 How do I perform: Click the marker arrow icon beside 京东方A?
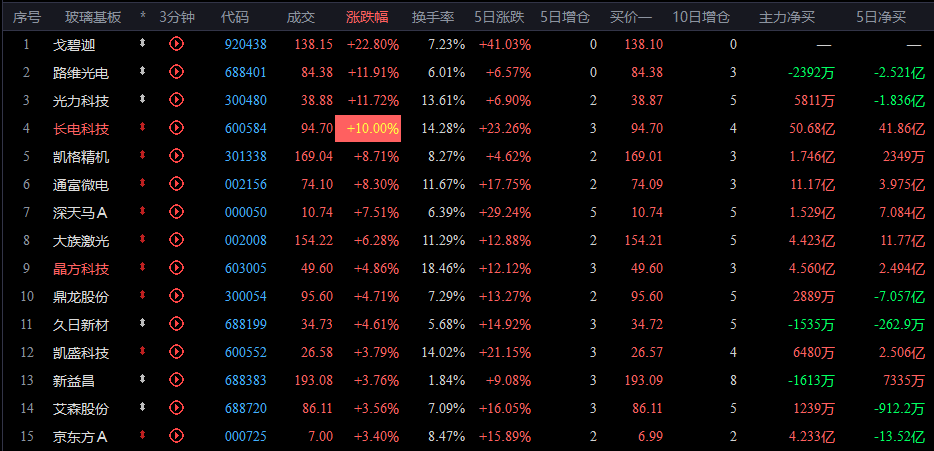coord(142,434)
